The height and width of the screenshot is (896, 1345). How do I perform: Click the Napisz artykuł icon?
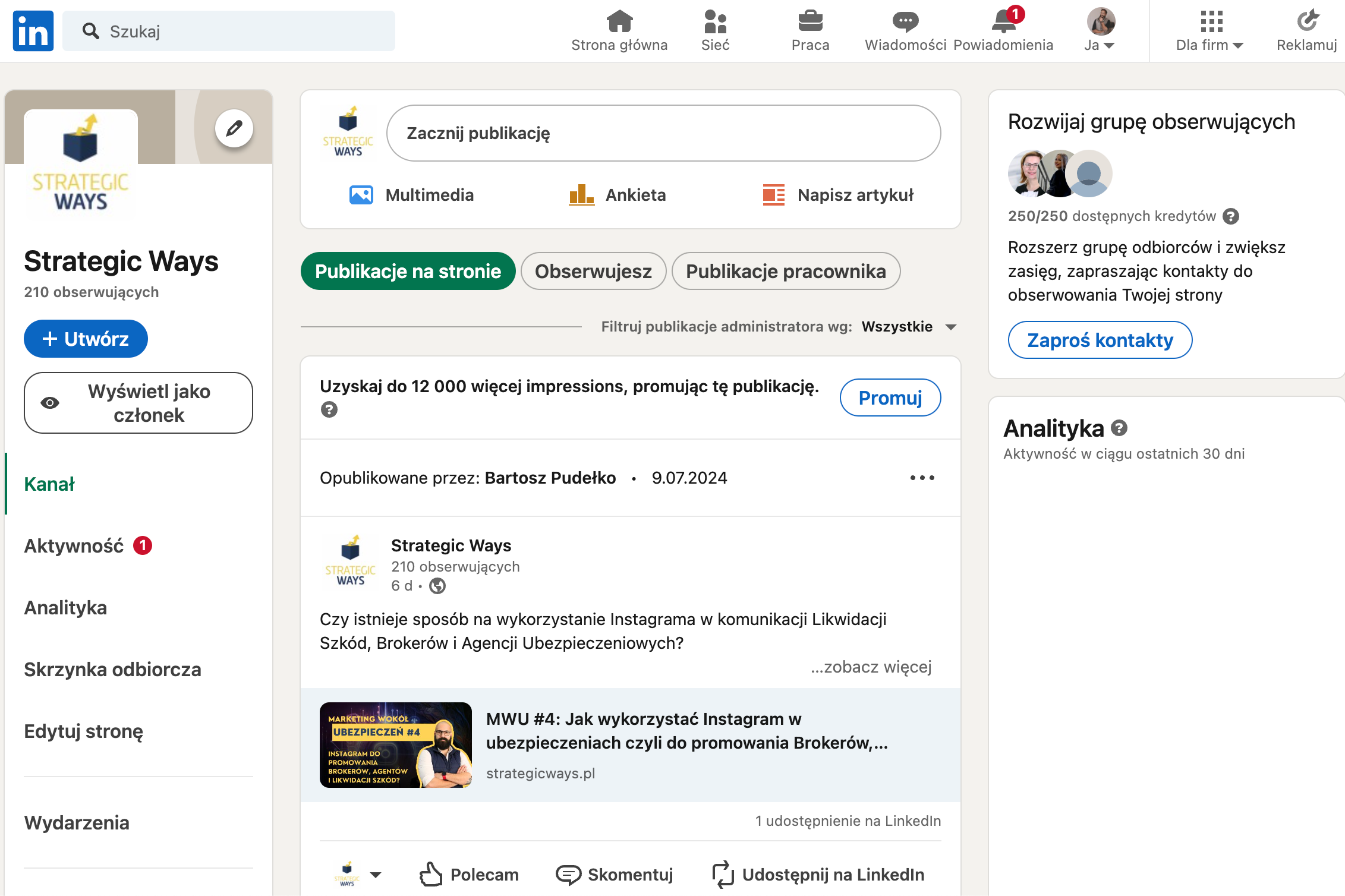pyautogui.click(x=774, y=195)
